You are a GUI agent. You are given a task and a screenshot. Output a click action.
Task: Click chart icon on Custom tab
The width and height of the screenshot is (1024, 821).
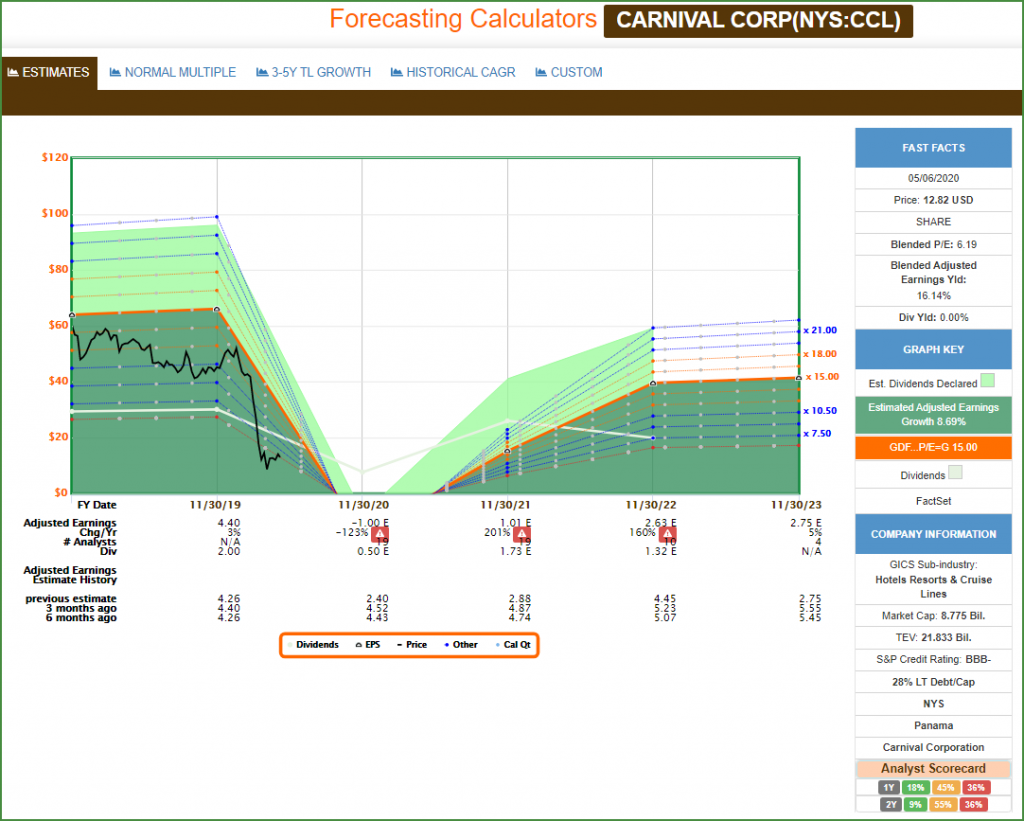(541, 73)
